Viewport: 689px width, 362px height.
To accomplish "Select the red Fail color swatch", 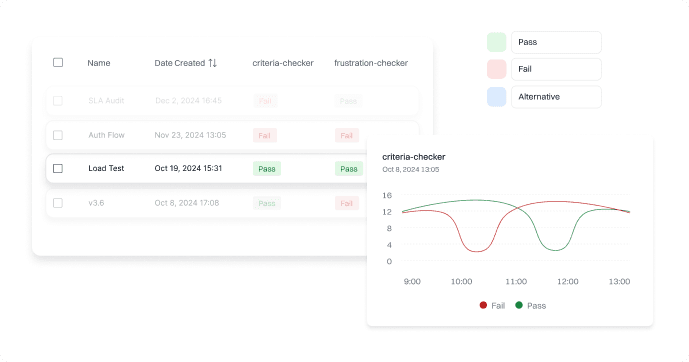I will tap(497, 69).
